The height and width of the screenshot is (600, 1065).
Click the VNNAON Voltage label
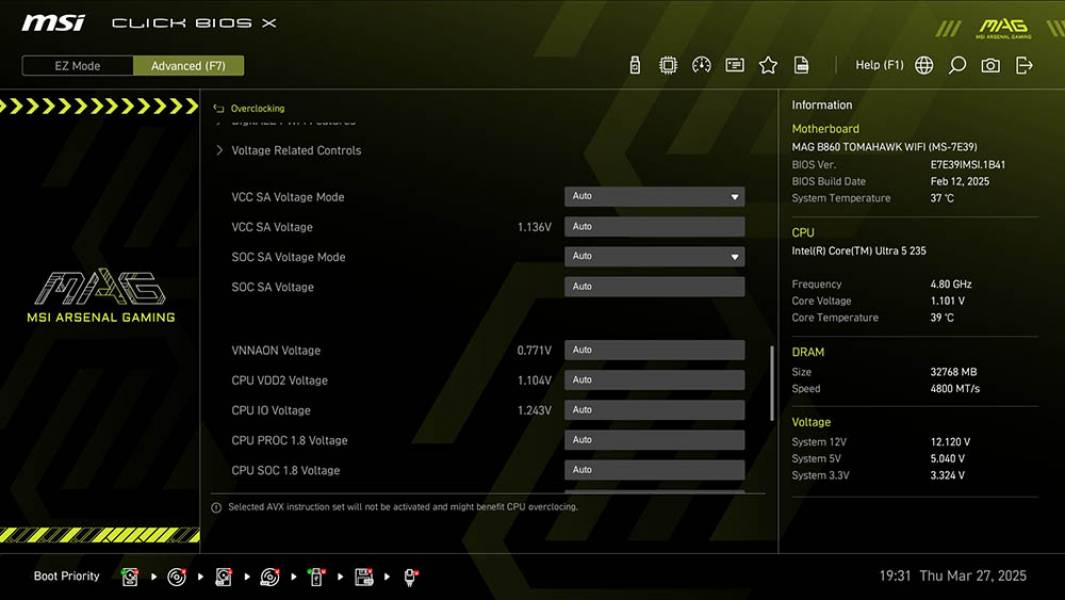click(x=275, y=351)
